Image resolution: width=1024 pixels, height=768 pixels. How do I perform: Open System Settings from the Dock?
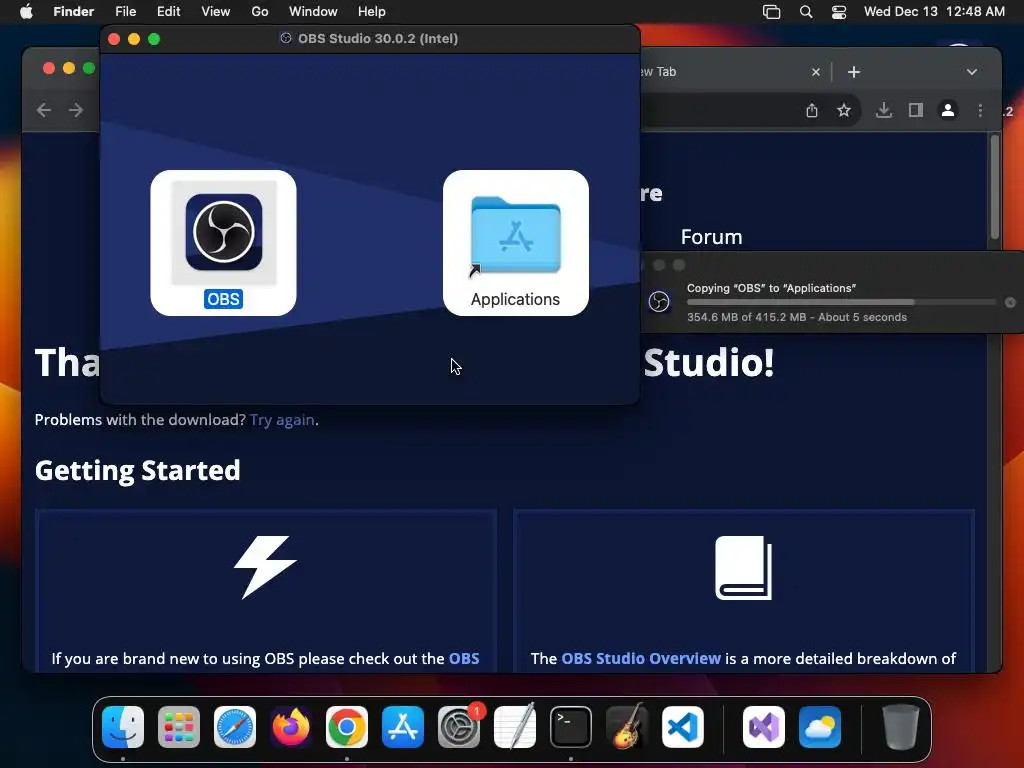(458, 727)
